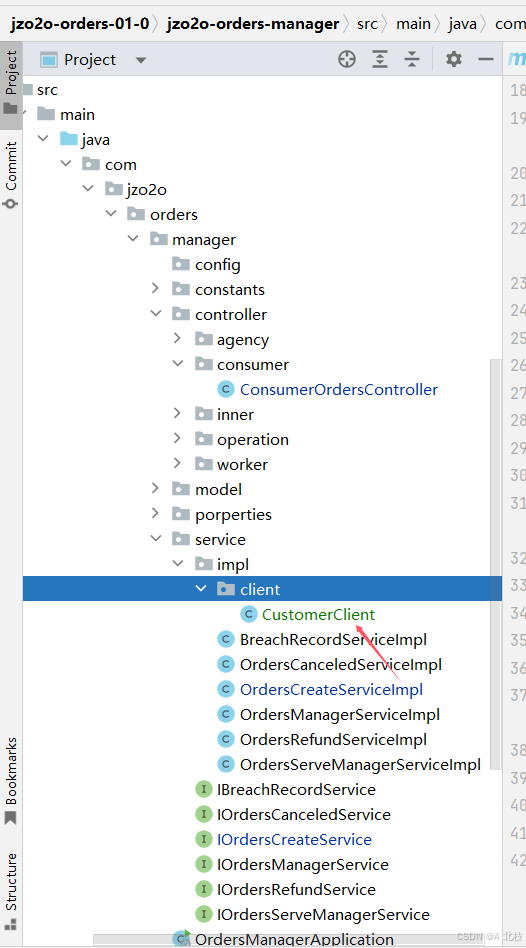Screen dimensions: 526x948
Task: Click the java breadcrumb item
Action: tap(463, 24)
